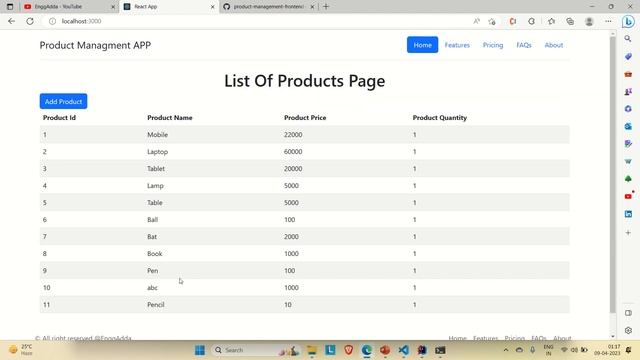Open PowerPoint from the taskbar
This screenshot has height=360, width=640.
(x=385, y=350)
